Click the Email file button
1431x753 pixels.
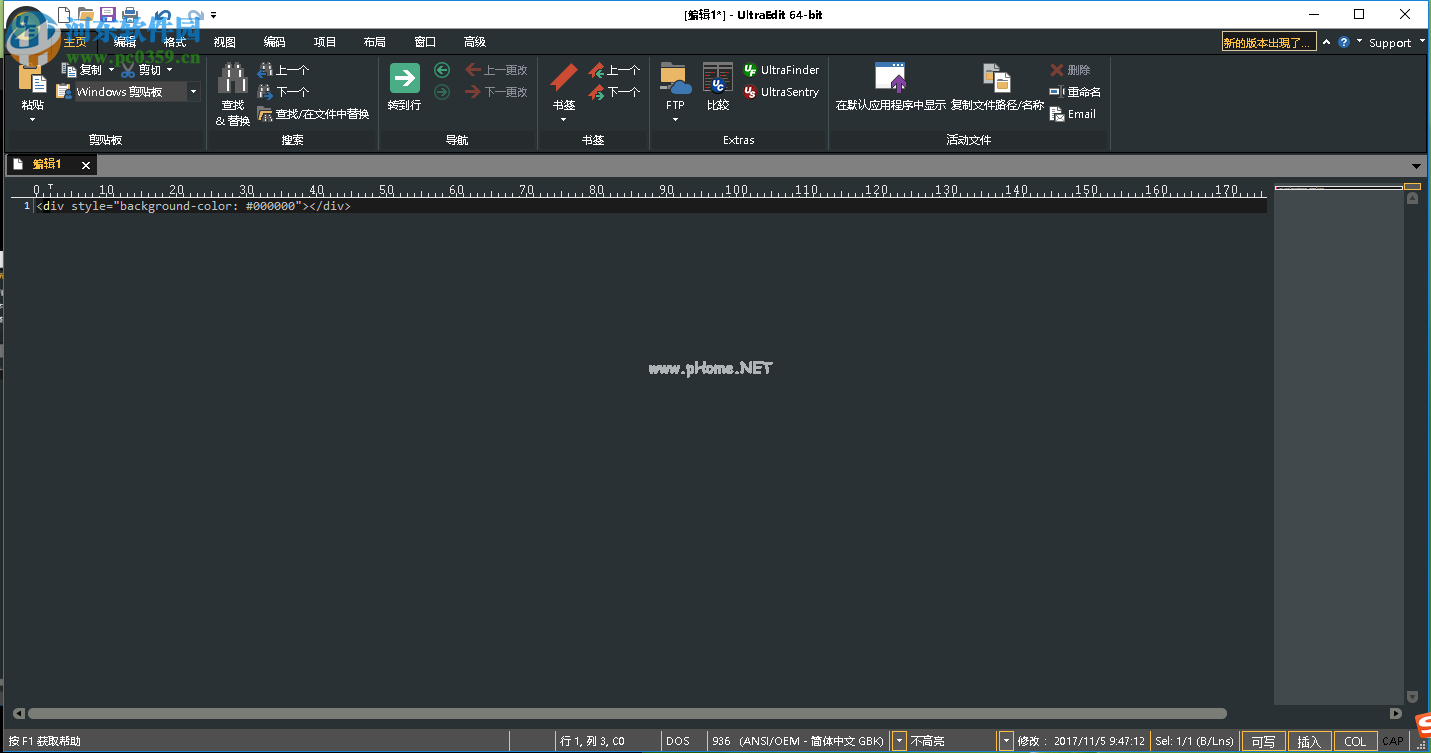coord(1073,114)
